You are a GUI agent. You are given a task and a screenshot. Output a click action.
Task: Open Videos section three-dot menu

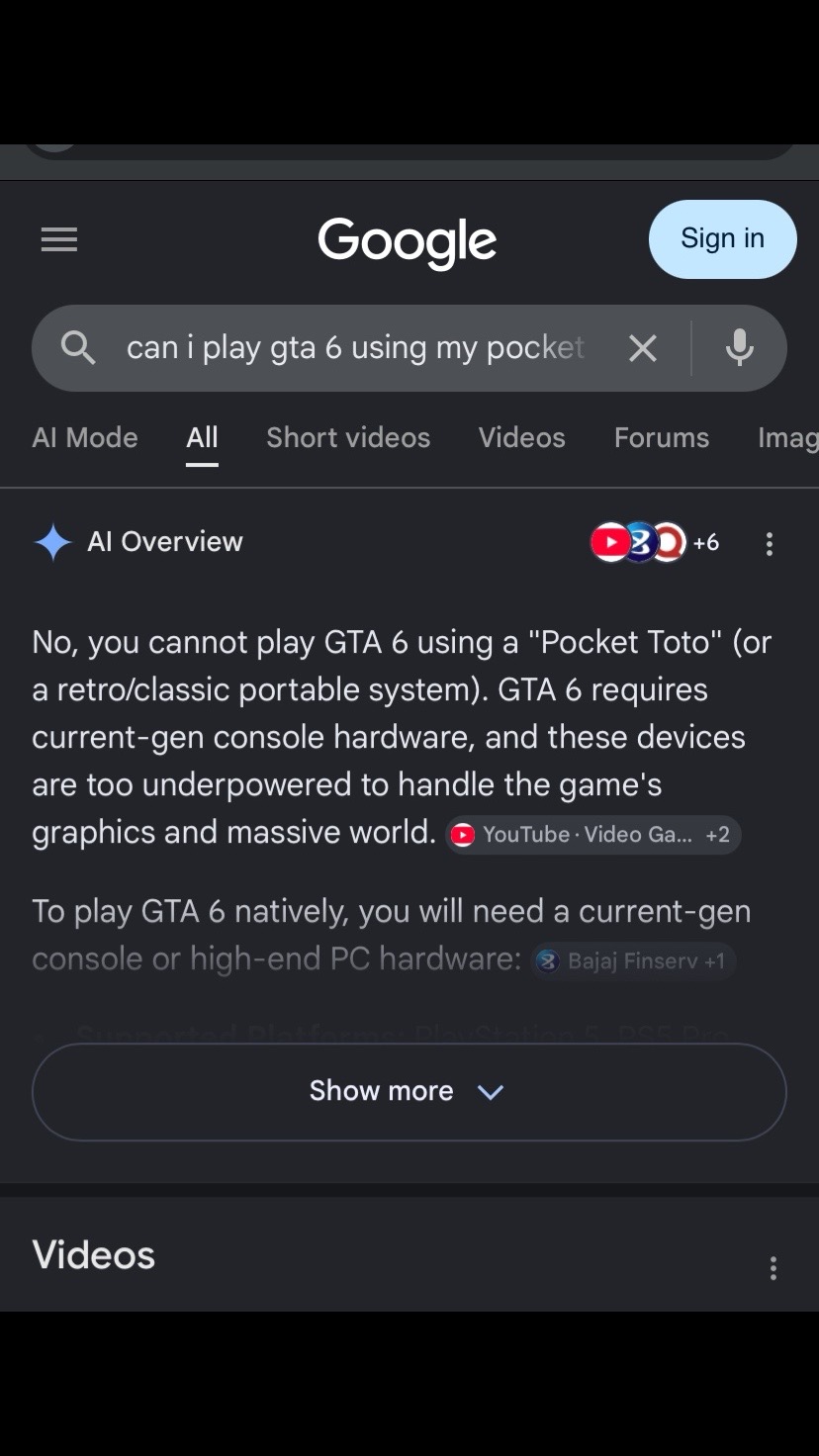773,1268
